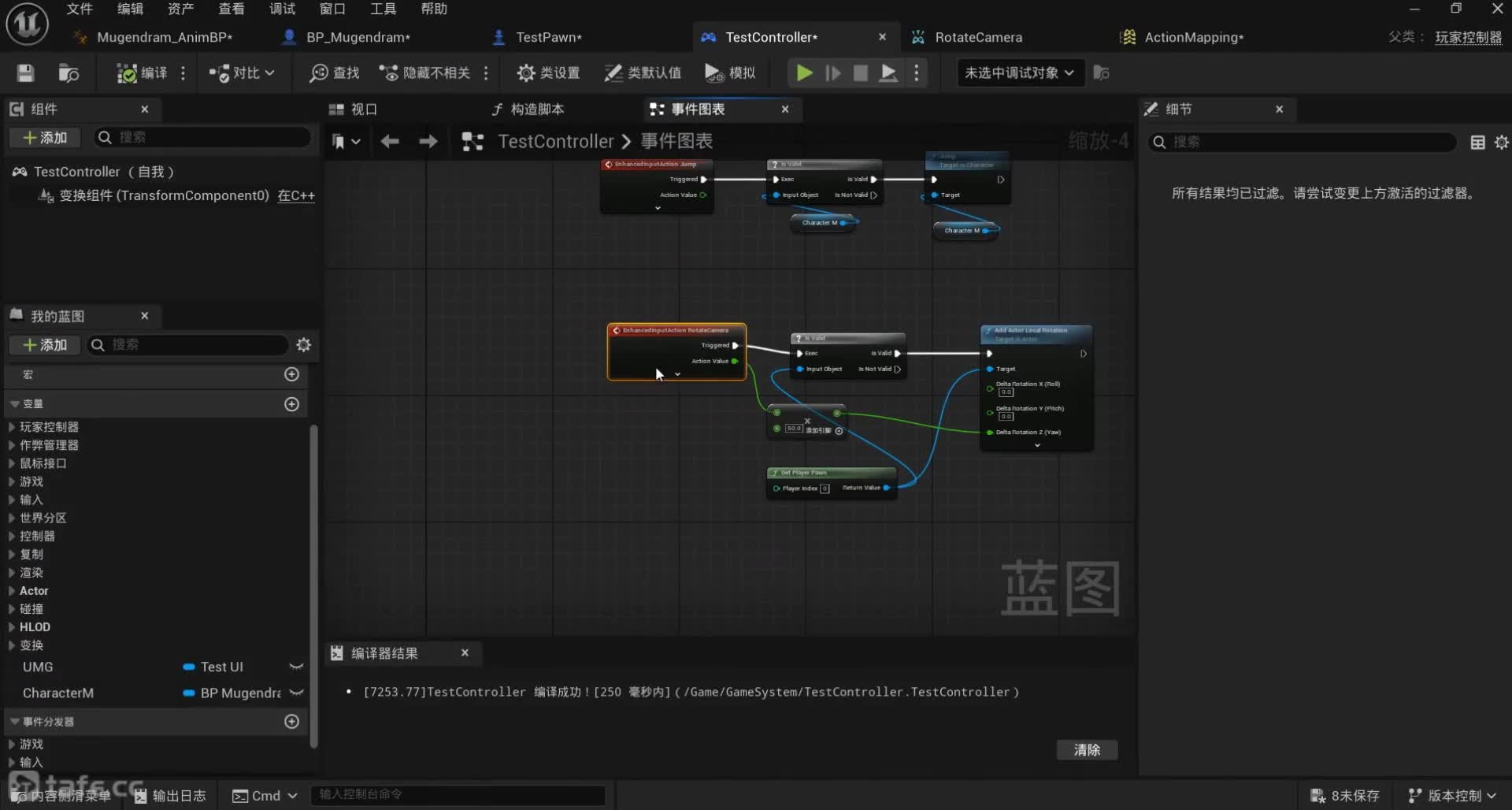Viewport: 1512px width, 810px height.
Task: Click the Save blueprint icon
Action: pos(25,73)
